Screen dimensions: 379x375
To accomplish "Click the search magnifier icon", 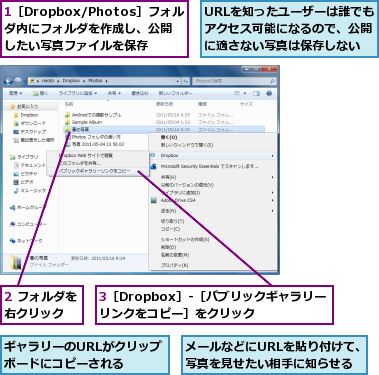I will pyautogui.click(x=272, y=81).
